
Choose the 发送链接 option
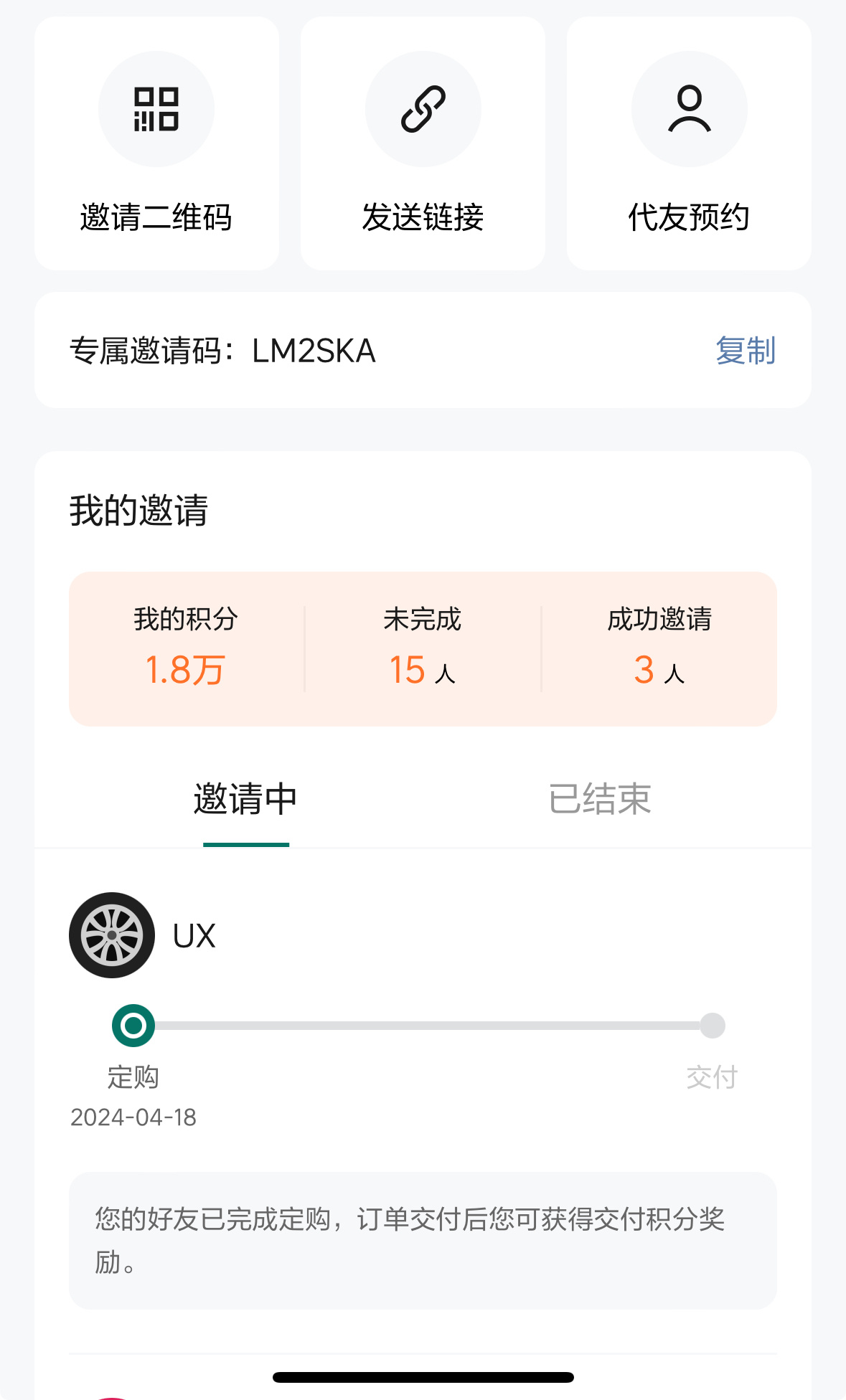pos(423,217)
